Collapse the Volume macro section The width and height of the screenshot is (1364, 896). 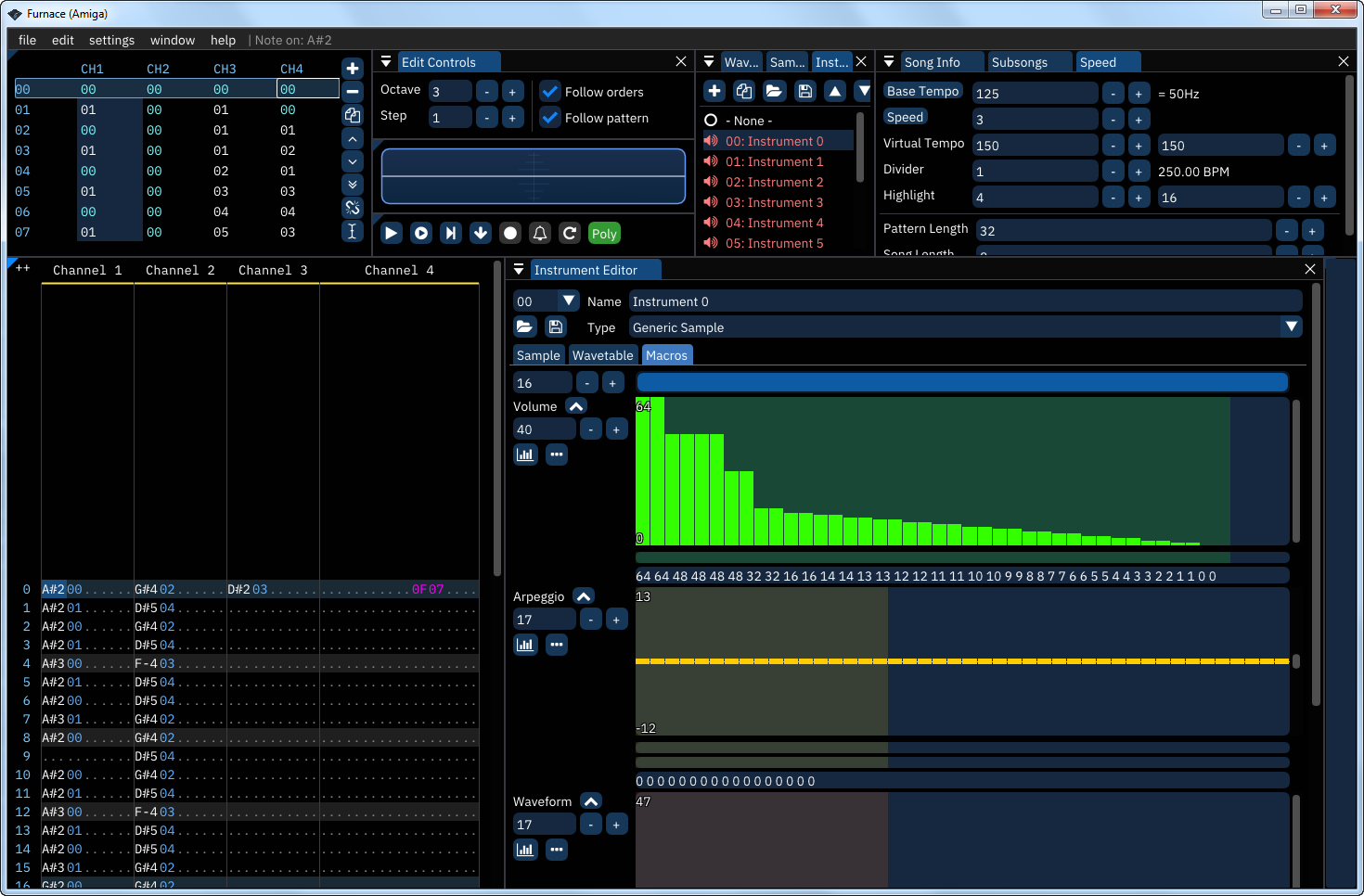pyautogui.click(x=576, y=406)
